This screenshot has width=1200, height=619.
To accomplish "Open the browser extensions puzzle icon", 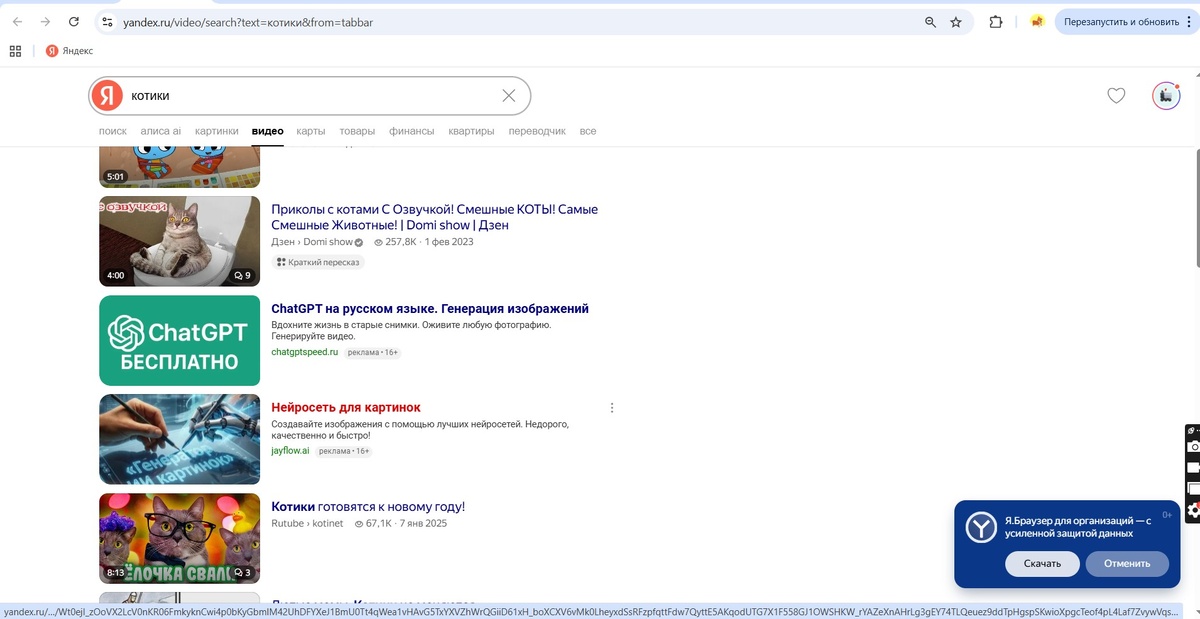I will click(x=996, y=22).
